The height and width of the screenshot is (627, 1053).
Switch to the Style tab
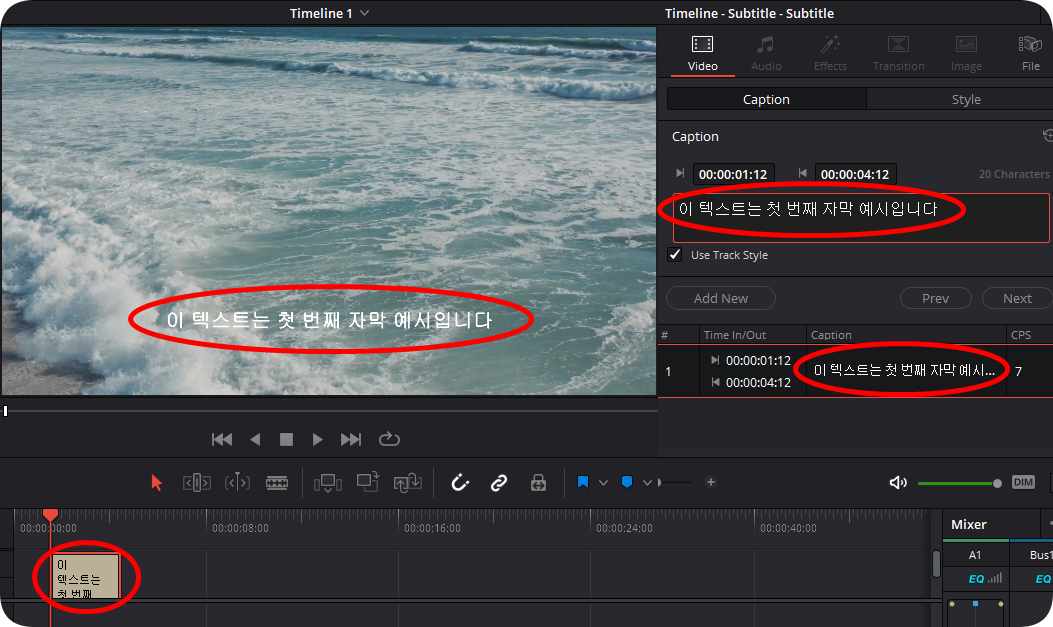tap(965, 99)
